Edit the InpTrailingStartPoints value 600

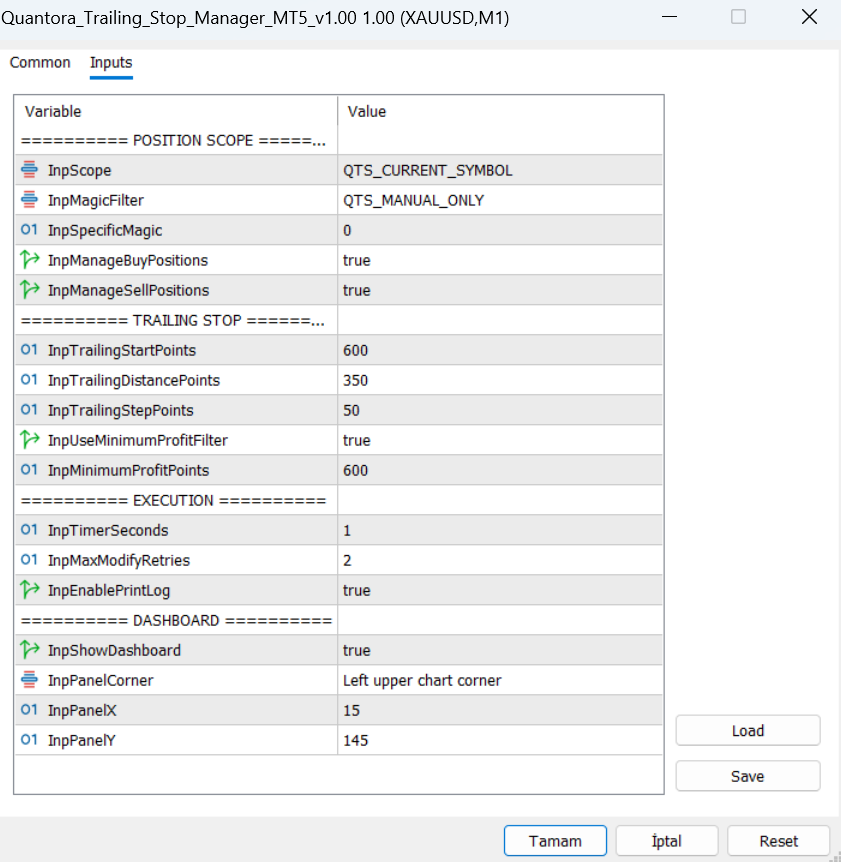point(500,350)
